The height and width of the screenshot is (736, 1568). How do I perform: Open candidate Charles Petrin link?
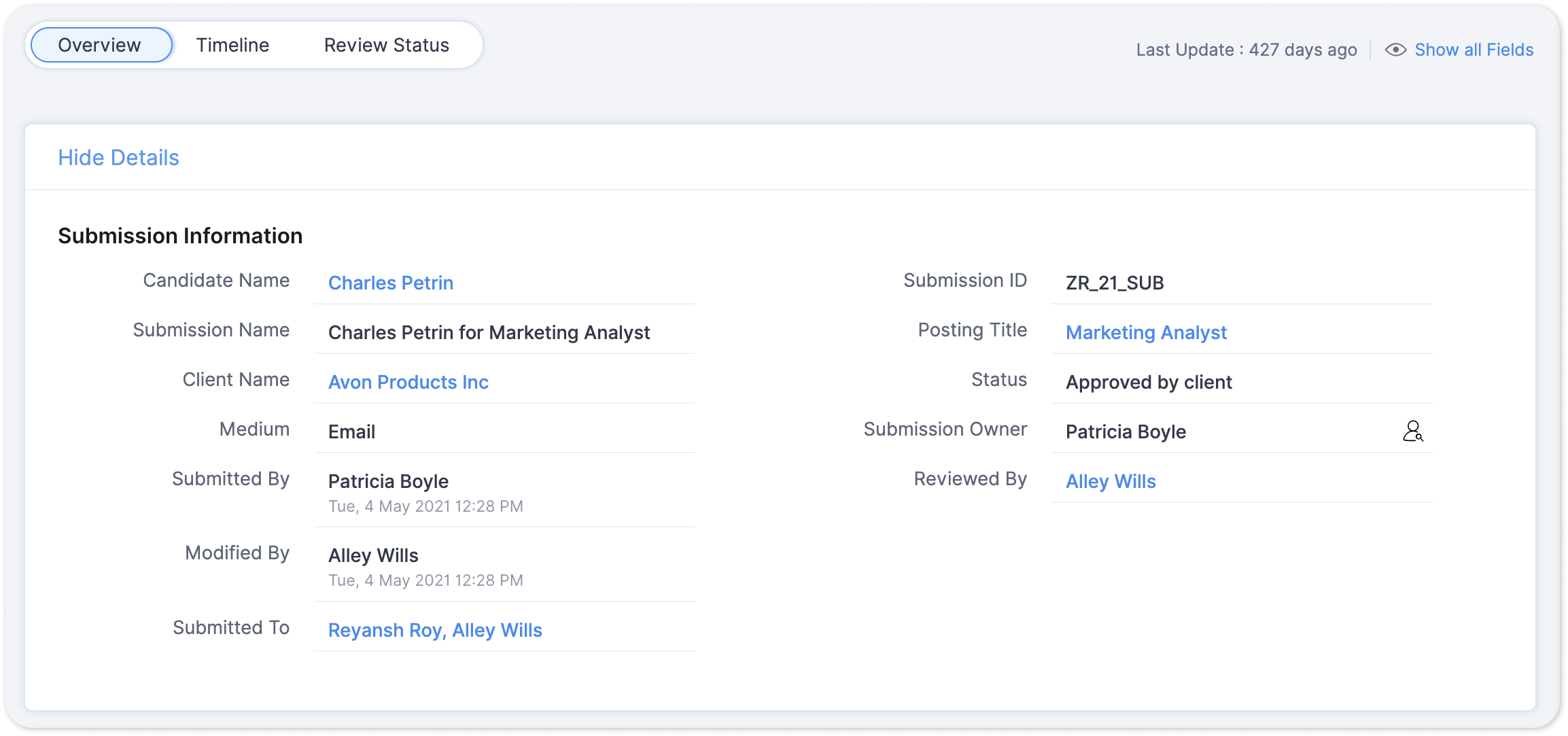point(390,283)
